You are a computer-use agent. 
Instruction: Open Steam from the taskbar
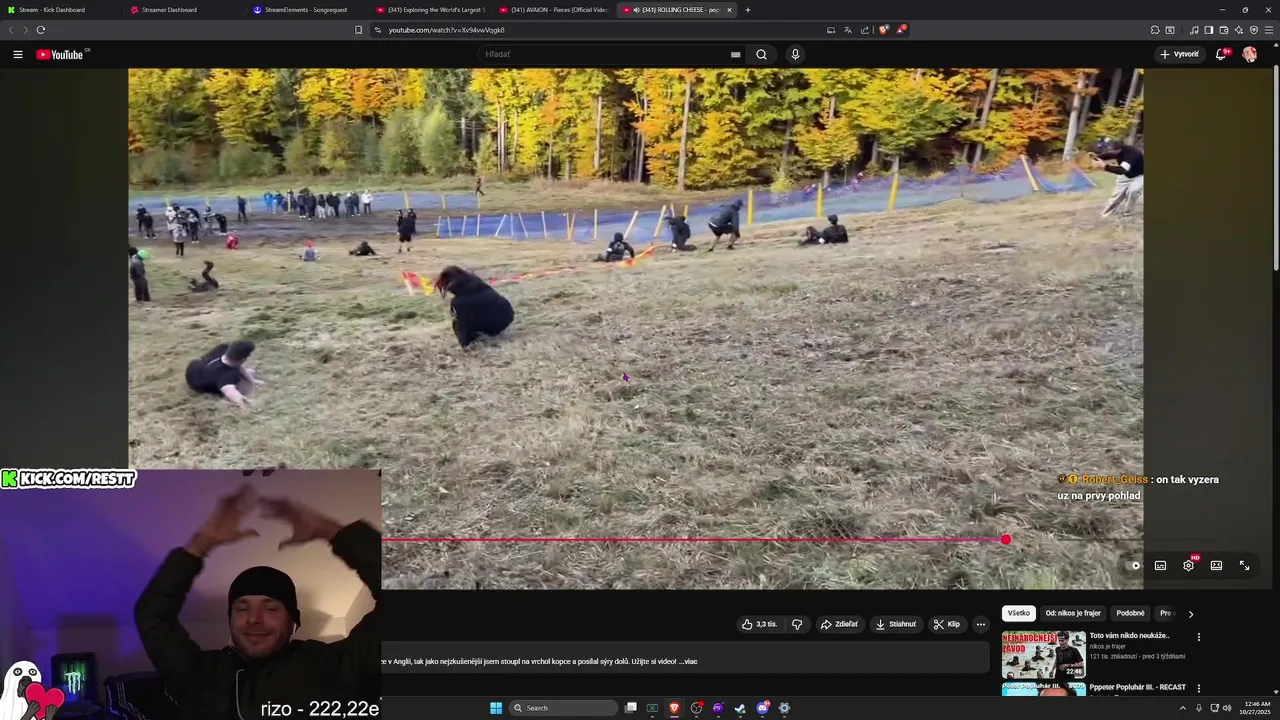740,708
